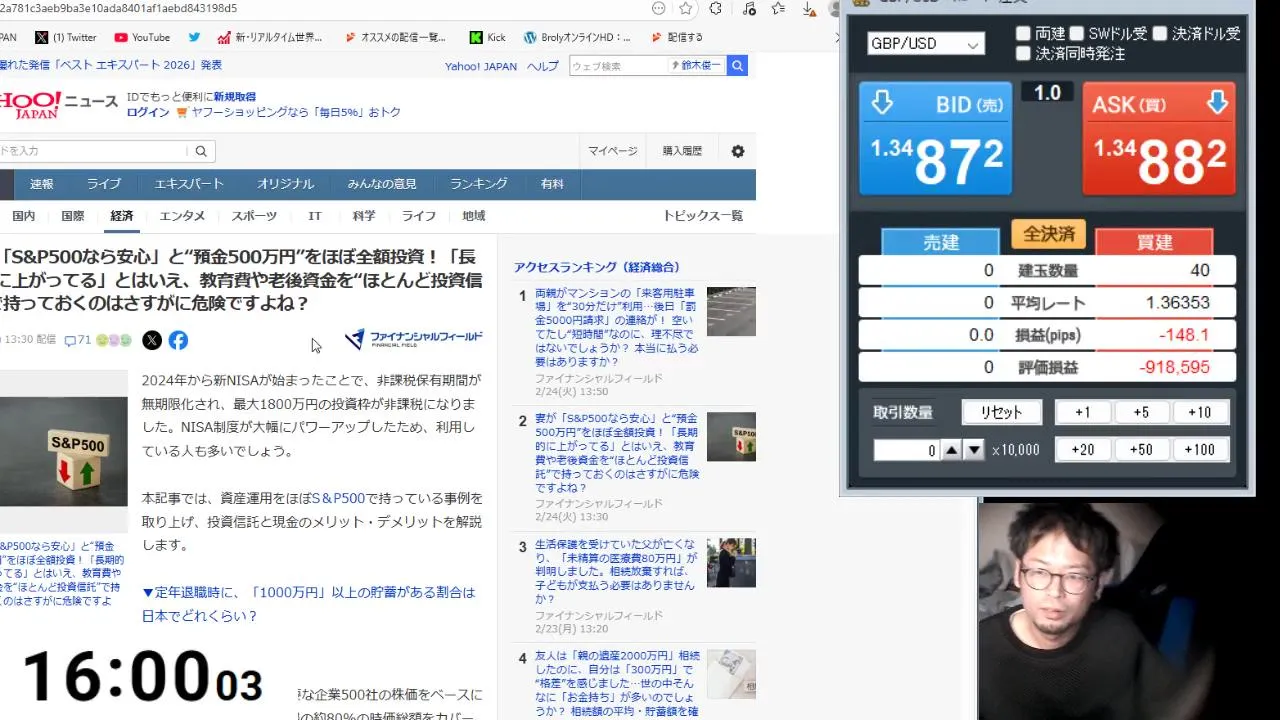Open the マイページ link
1280x720 pixels.
(612, 151)
